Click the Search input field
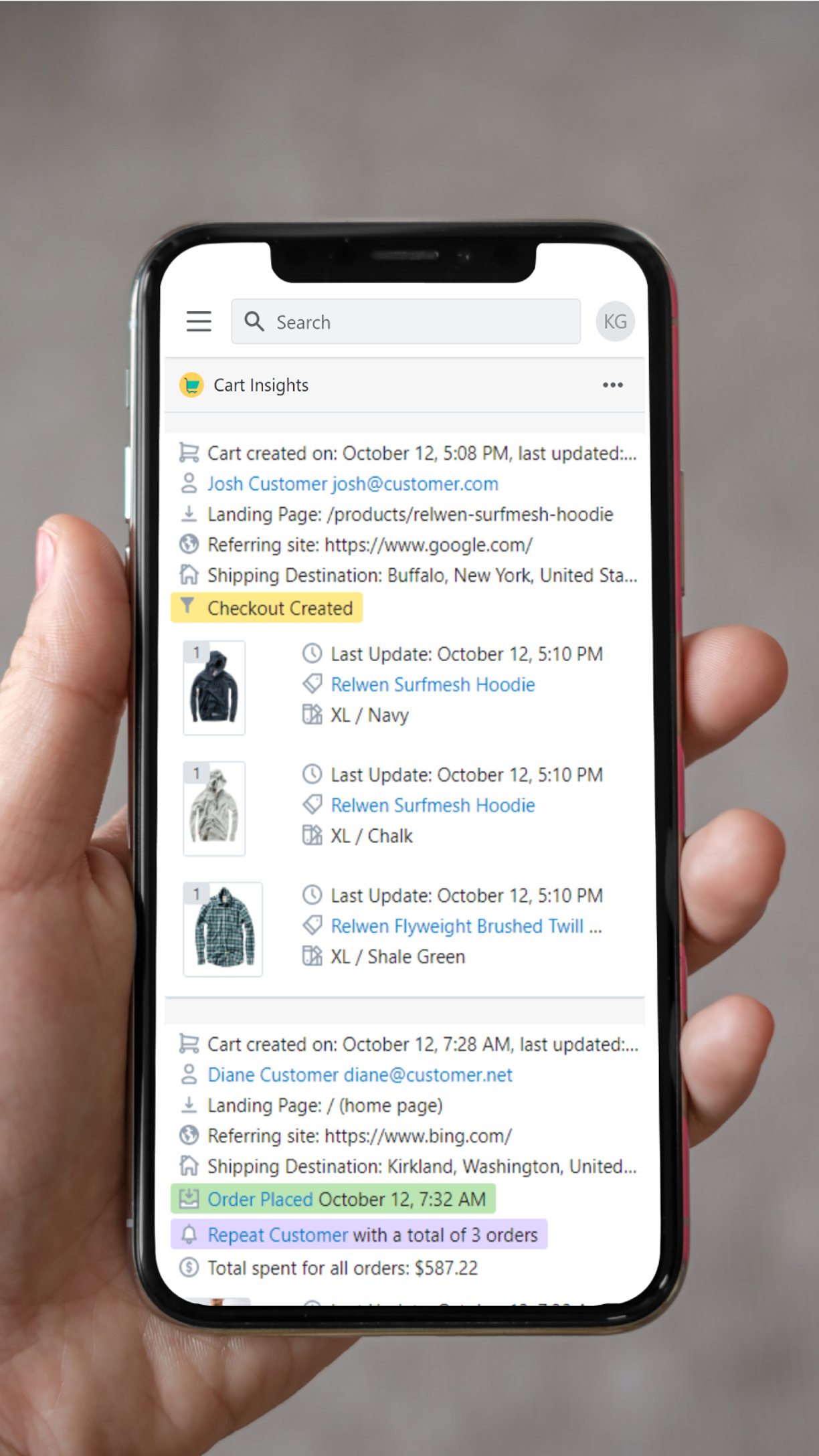This screenshot has width=819, height=1456. tap(405, 322)
